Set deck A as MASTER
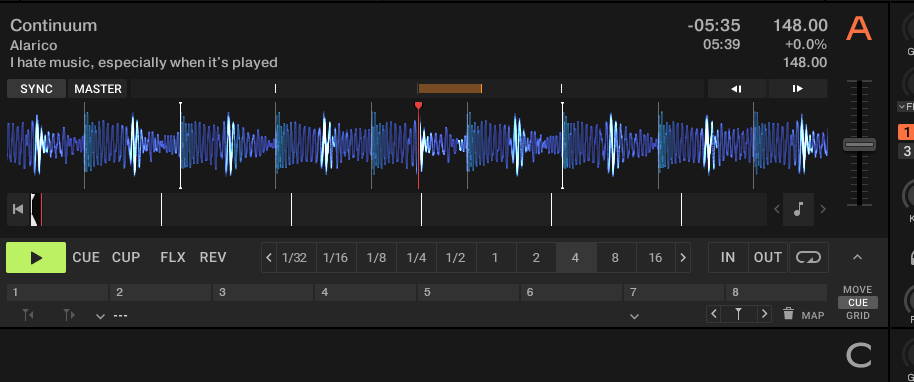The height and width of the screenshot is (382, 914). click(98, 89)
